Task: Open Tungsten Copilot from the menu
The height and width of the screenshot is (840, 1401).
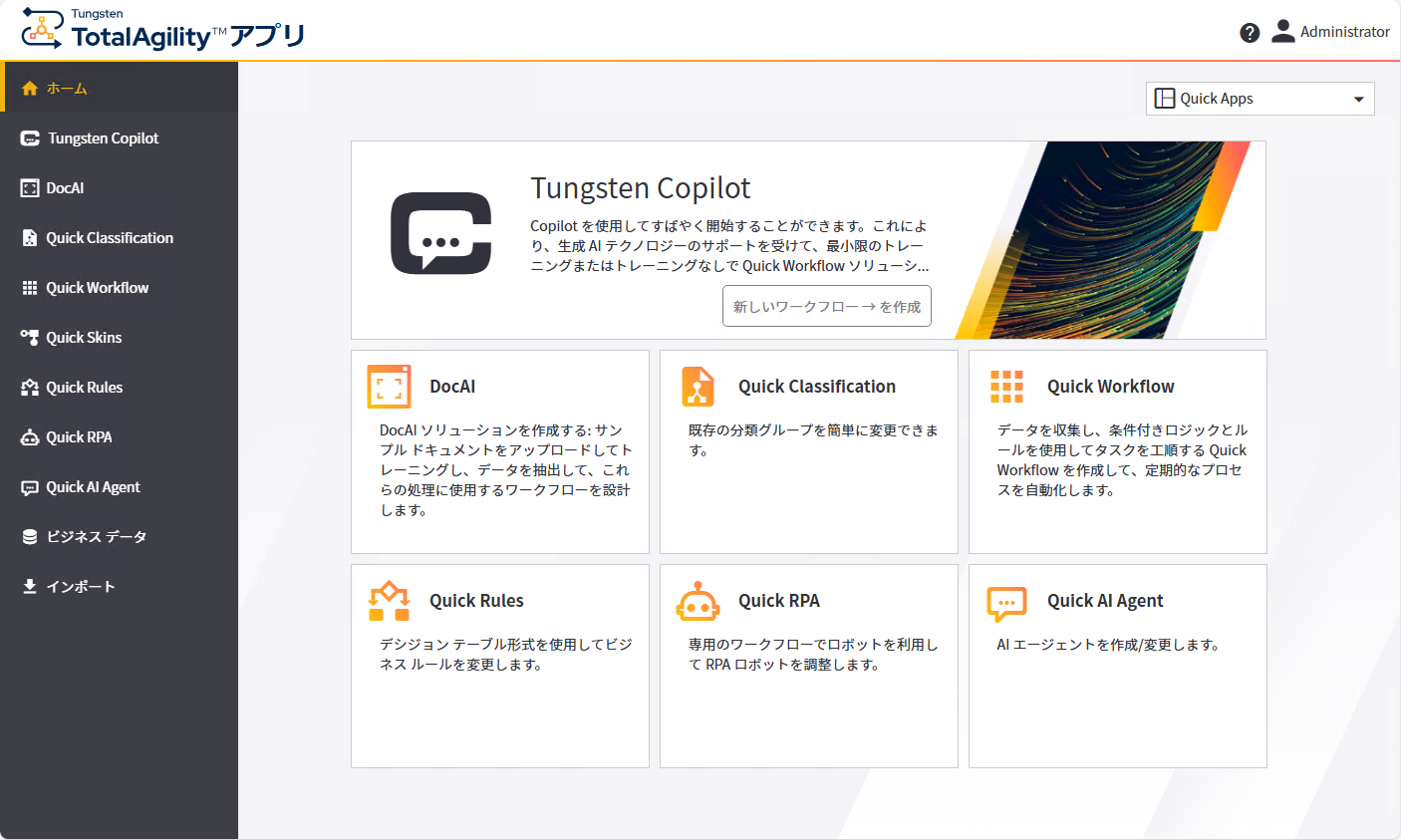Action: pyautogui.click(x=100, y=138)
